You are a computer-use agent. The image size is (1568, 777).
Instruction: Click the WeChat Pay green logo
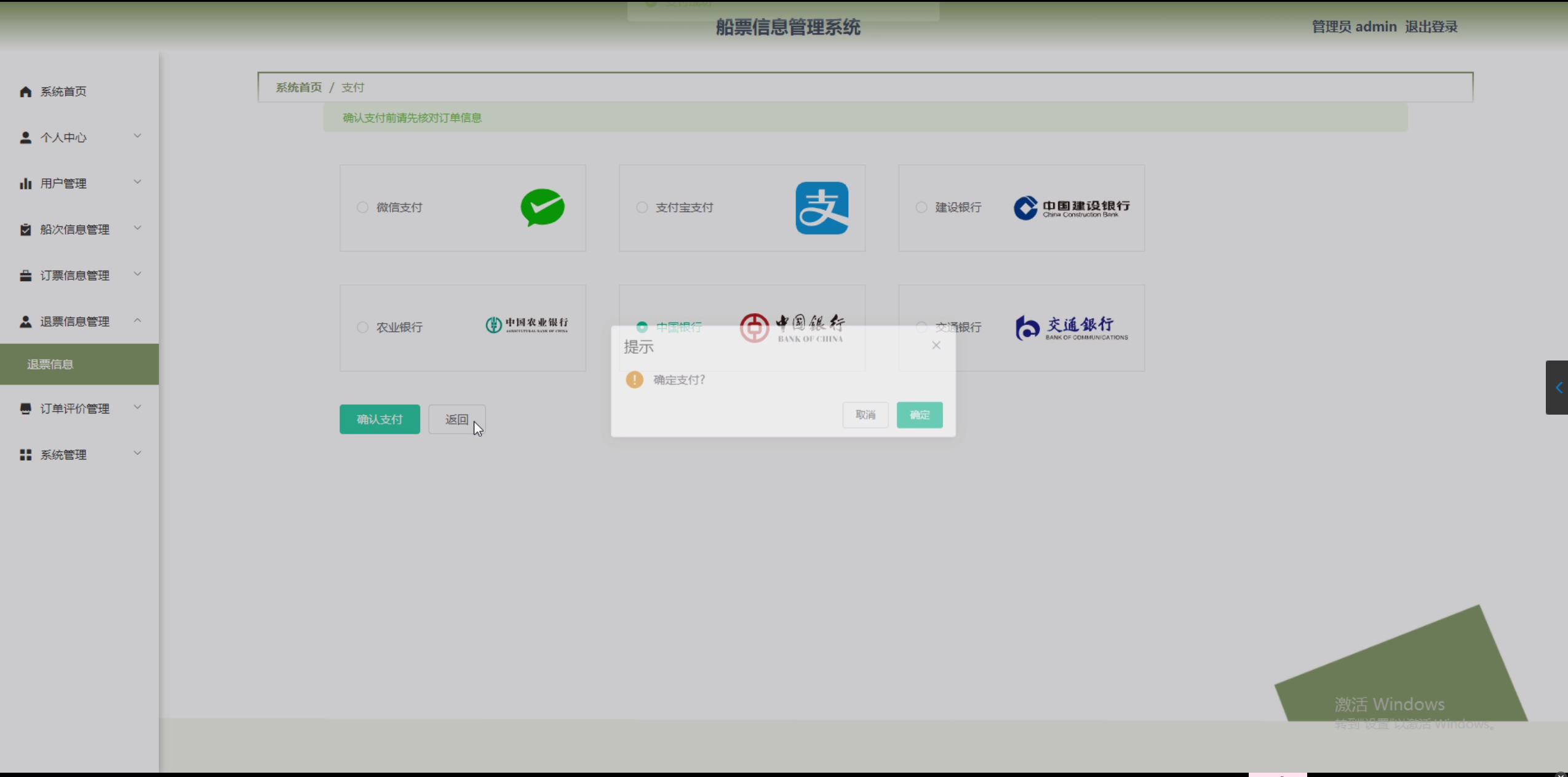[x=543, y=207]
